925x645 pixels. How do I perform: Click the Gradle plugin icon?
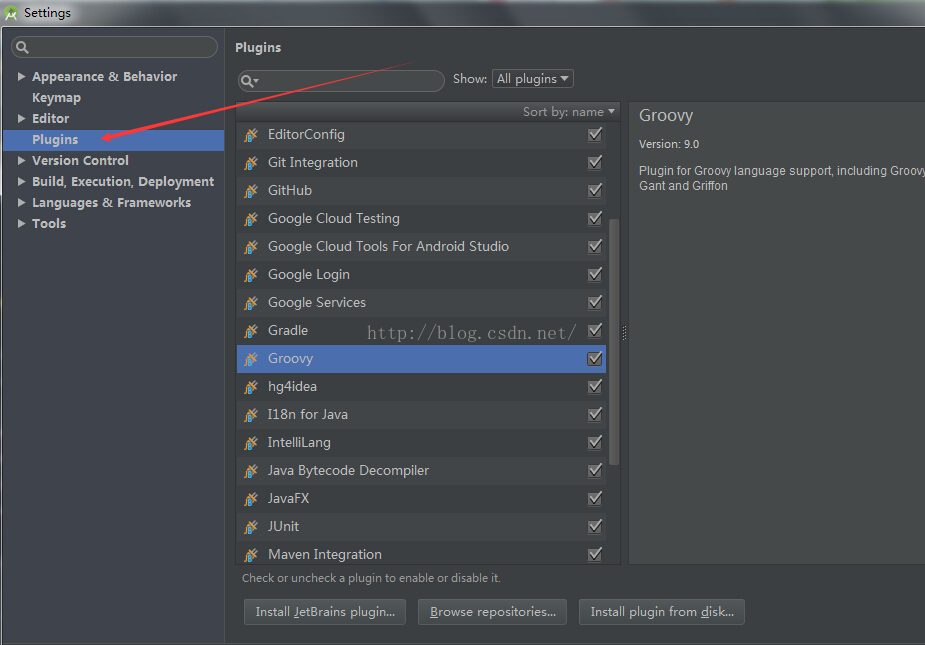tap(251, 331)
